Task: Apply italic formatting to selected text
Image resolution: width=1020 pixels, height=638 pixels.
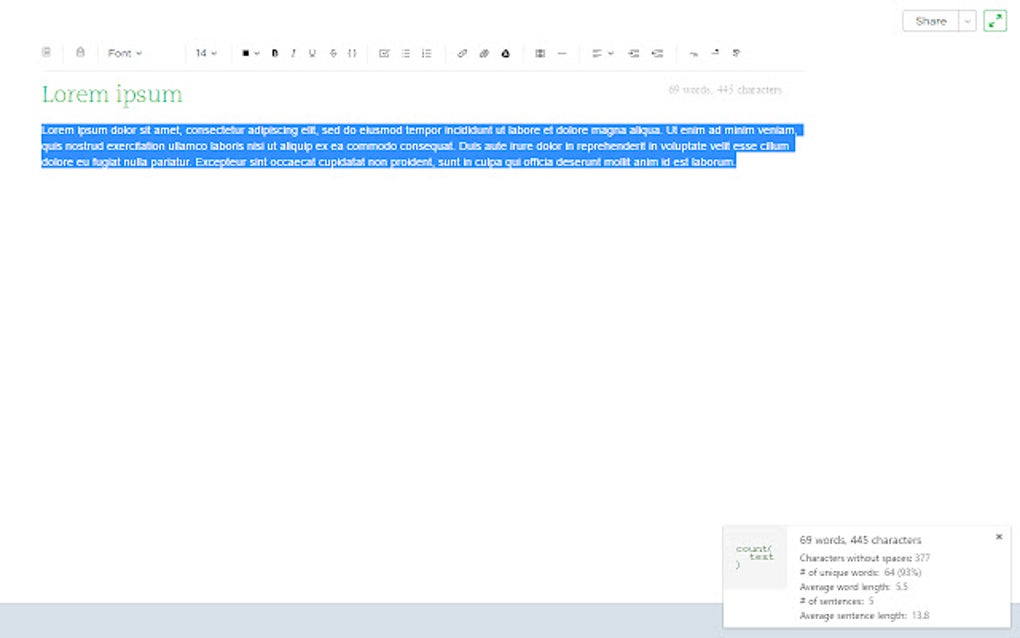Action: (x=293, y=53)
